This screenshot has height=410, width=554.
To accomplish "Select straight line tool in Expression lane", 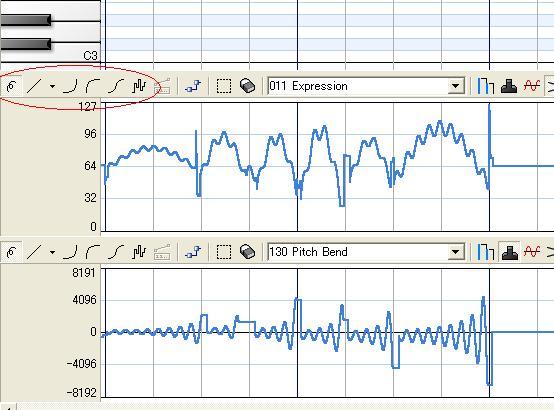I will (34, 86).
